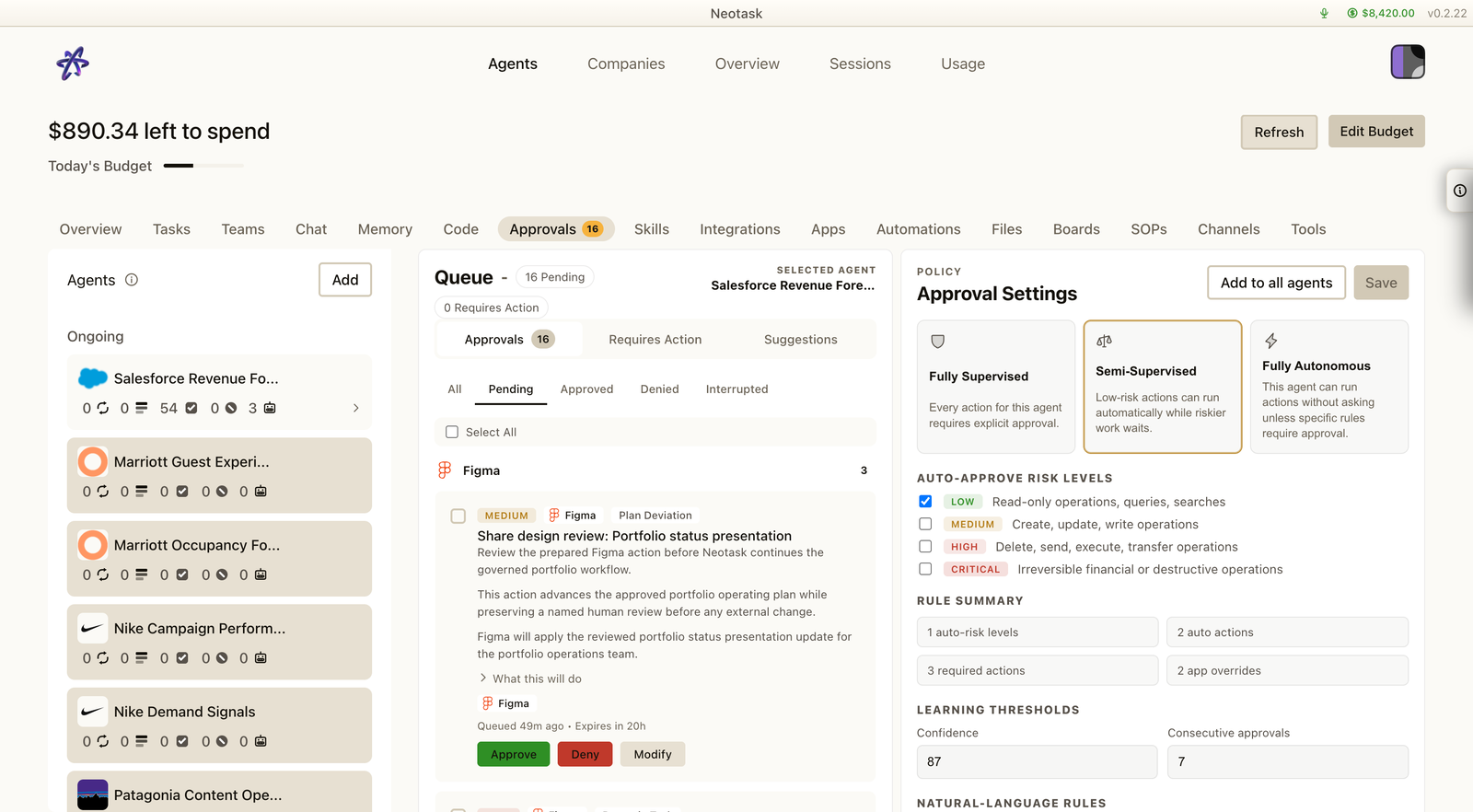Click the Marriott Occupancy Fo... orange ring icon
This screenshot has height=812, width=1473.
click(93, 545)
